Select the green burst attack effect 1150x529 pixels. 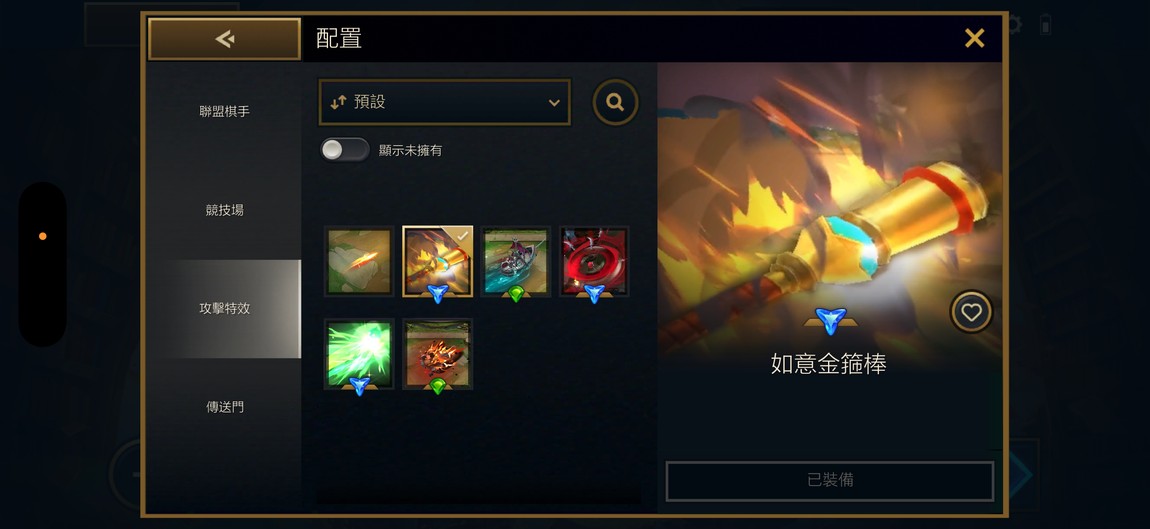click(359, 354)
